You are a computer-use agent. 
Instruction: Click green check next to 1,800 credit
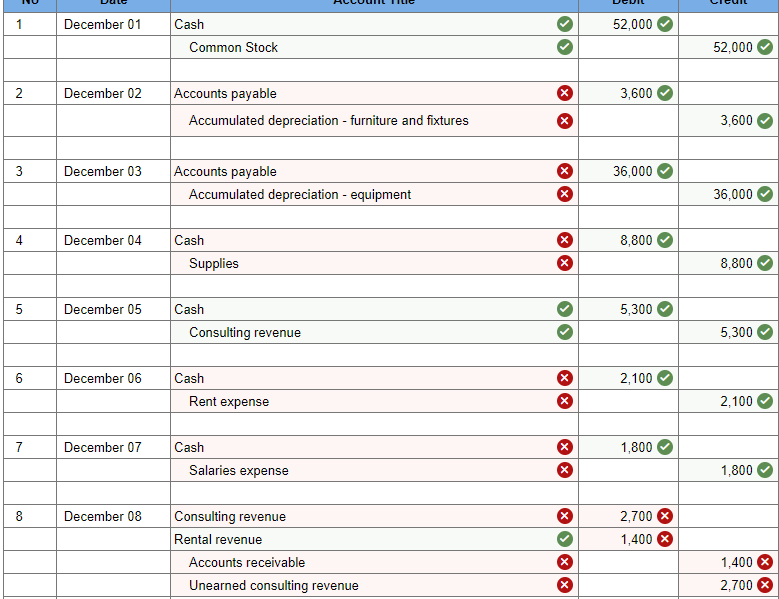coord(765,470)
